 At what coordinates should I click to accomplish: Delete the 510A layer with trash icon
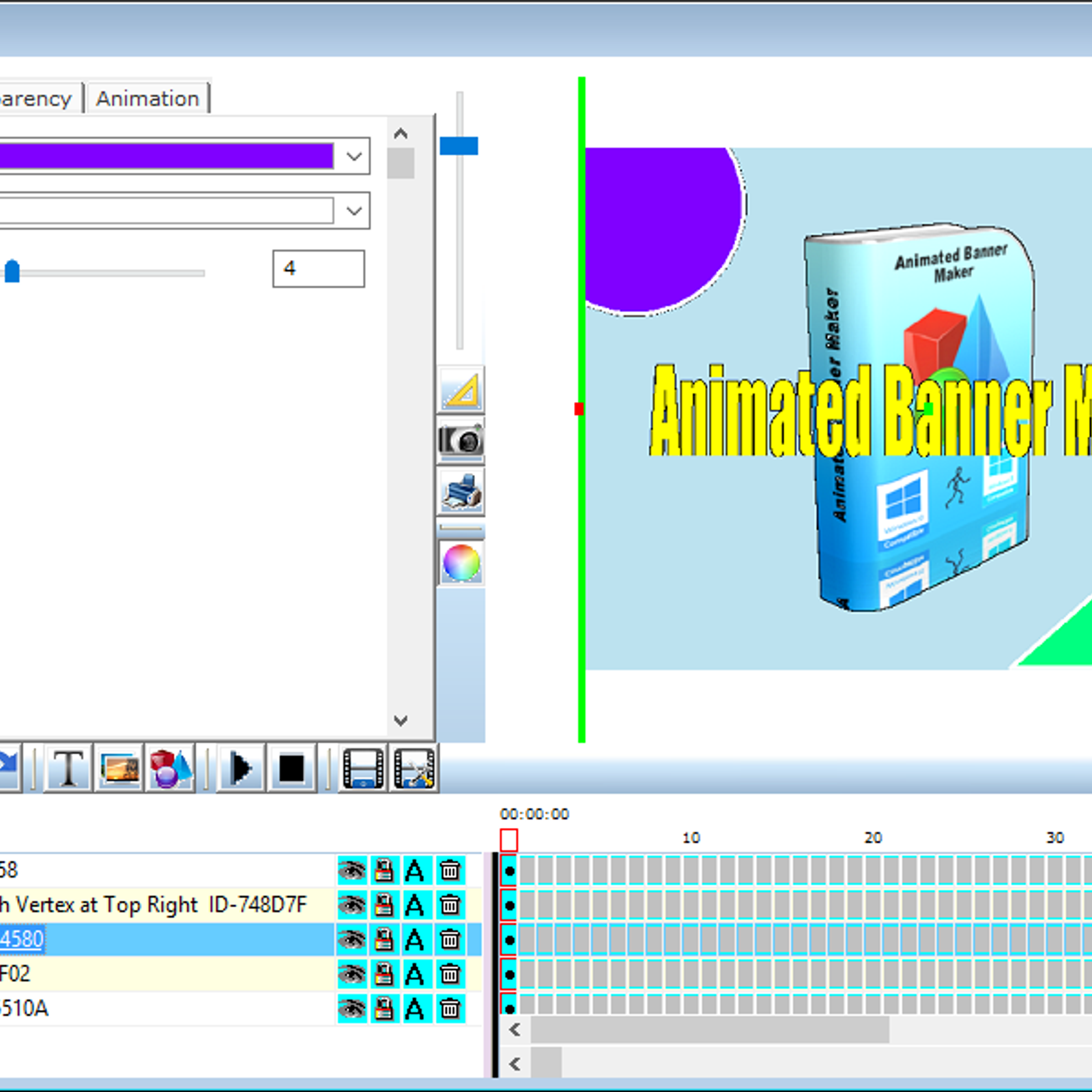coord(450,1008)
